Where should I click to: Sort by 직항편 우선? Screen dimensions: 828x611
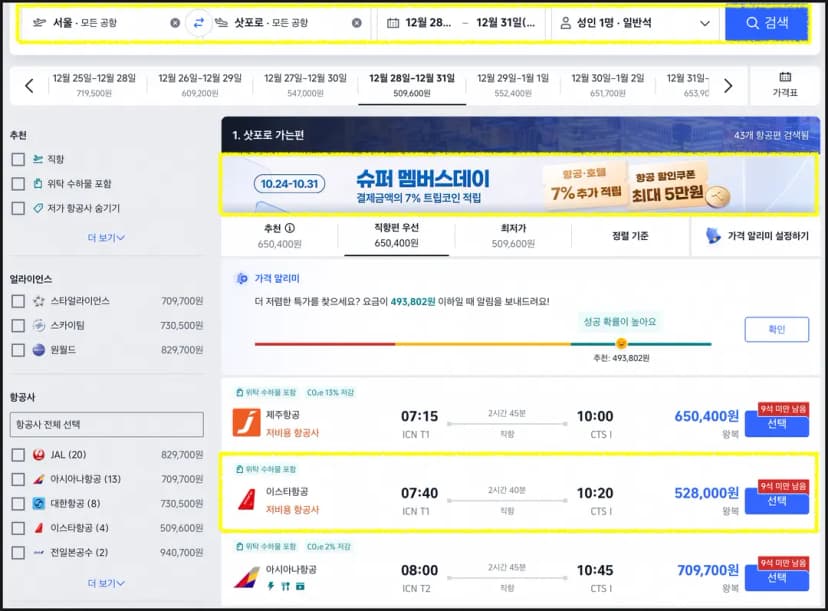(x=396, y=236)
